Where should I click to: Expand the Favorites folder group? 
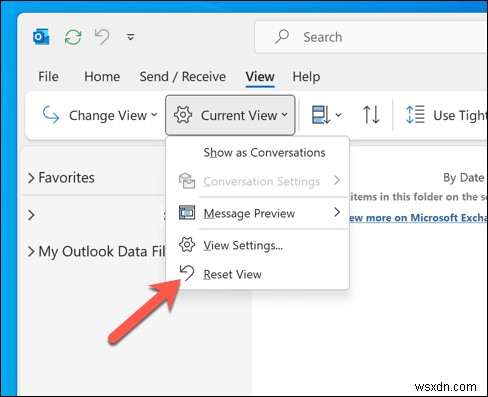[x=31, y=178]
